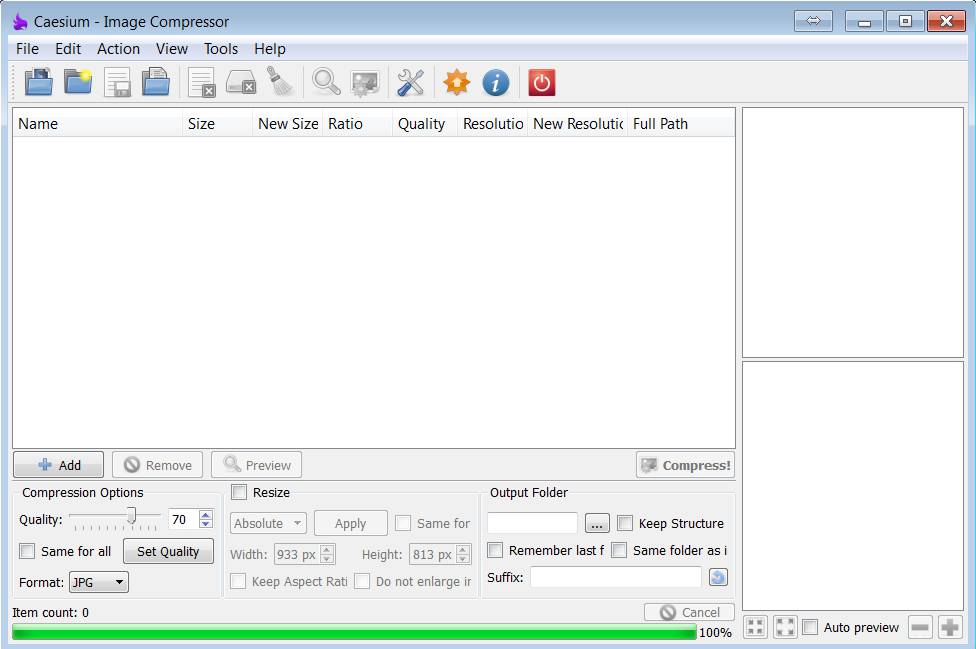Image resolution: width=976 pixels, height=649 pixels.
Task: Click the suffix reset icon
Action: click(x=718, y=577)
